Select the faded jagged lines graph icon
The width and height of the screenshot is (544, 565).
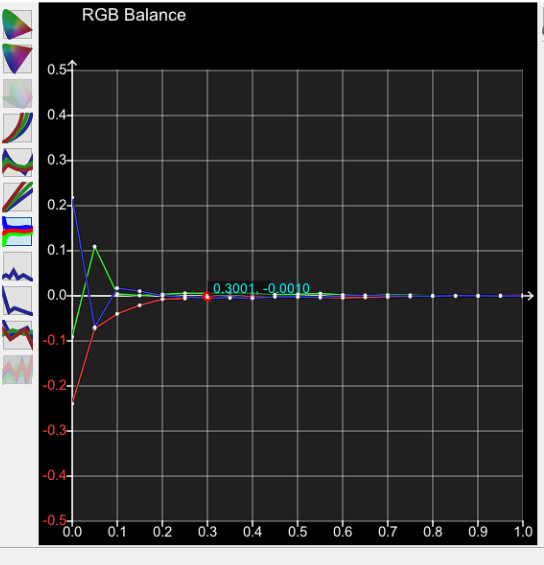[x=17, y=370]
